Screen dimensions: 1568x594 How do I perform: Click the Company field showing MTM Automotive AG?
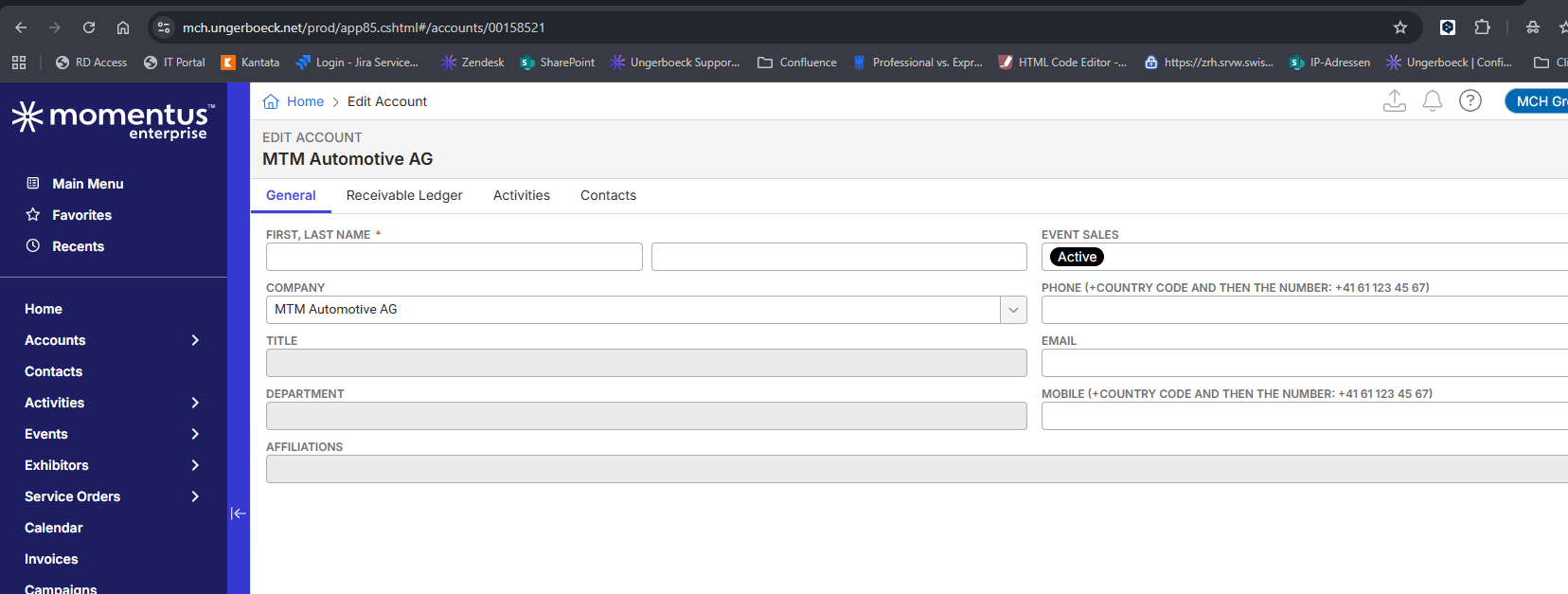633,310
